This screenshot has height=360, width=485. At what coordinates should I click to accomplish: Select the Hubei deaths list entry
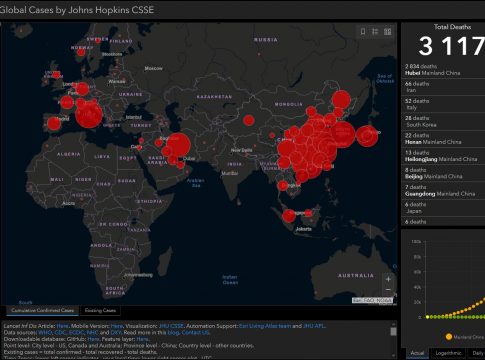click(x=443, y=70)
